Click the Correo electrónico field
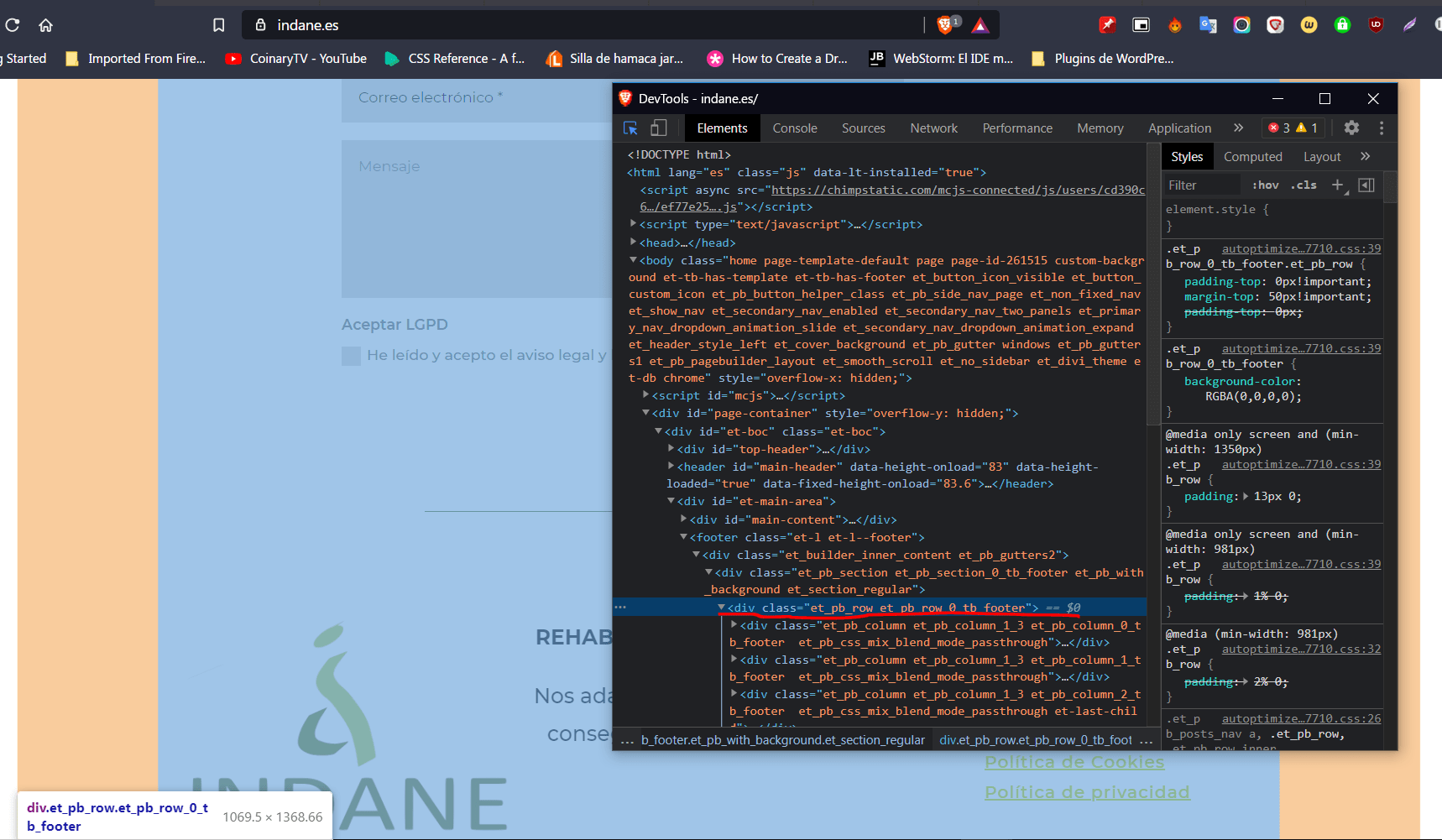 pos(477,101)
